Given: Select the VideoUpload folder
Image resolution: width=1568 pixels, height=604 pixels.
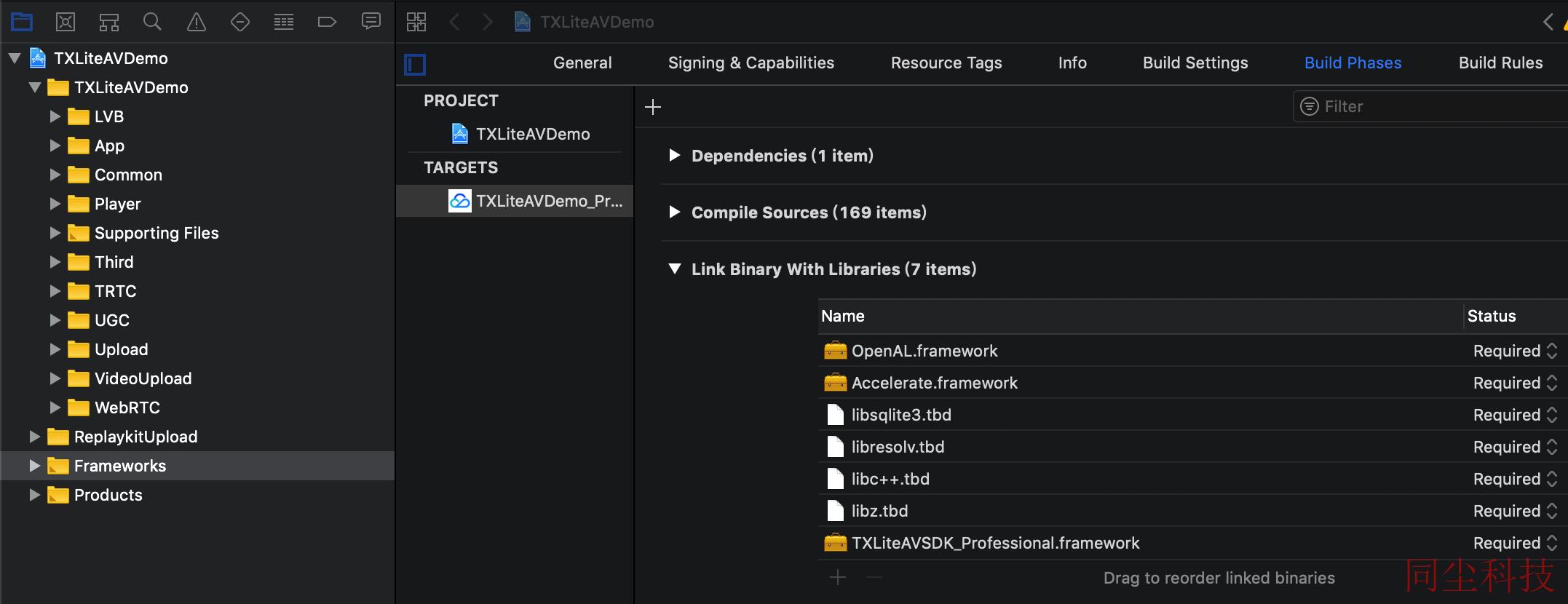Looking at the screenshot, I should 130,378.
